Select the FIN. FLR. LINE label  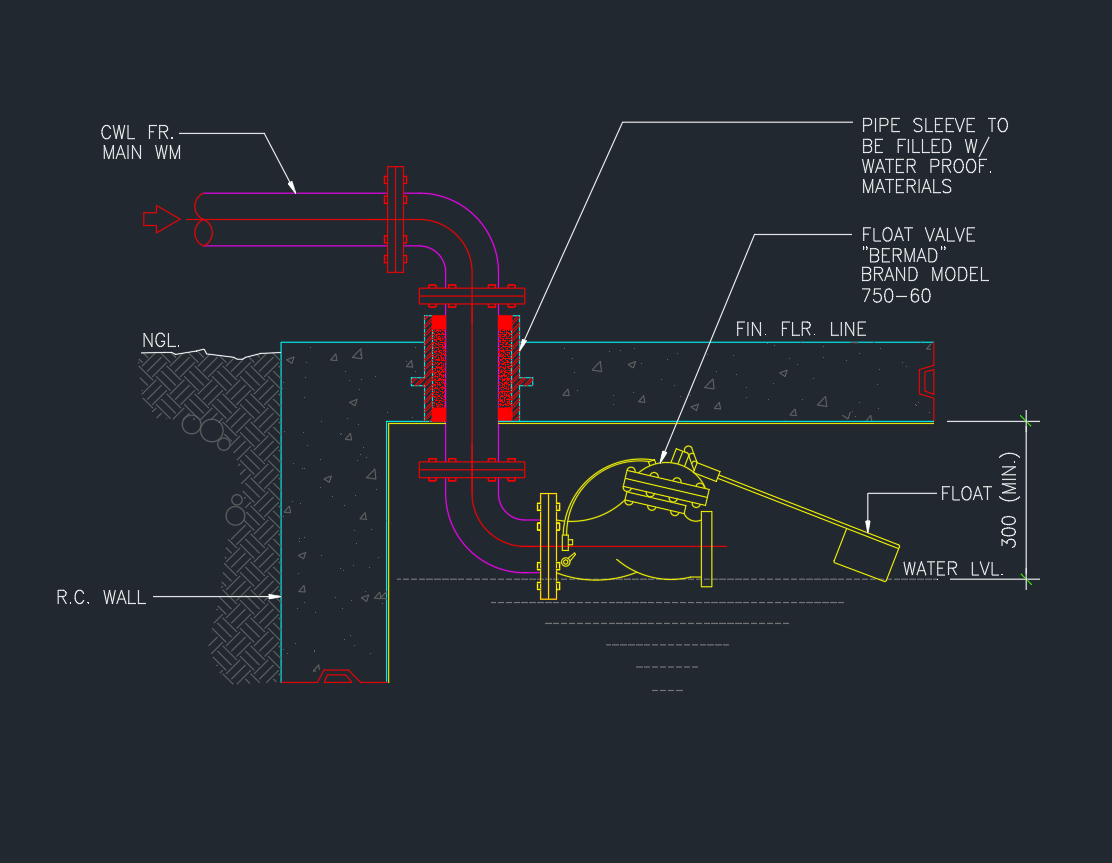point(800,329)
